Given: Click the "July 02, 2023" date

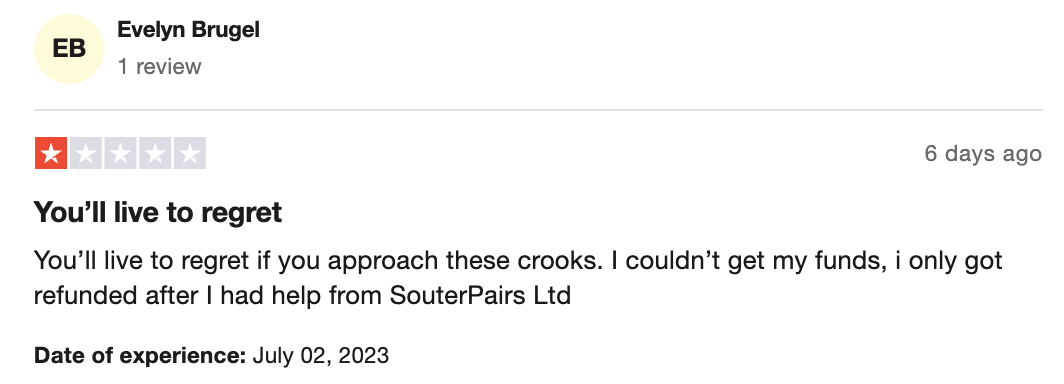Looking at the screenshot, I should click(321, 356).
